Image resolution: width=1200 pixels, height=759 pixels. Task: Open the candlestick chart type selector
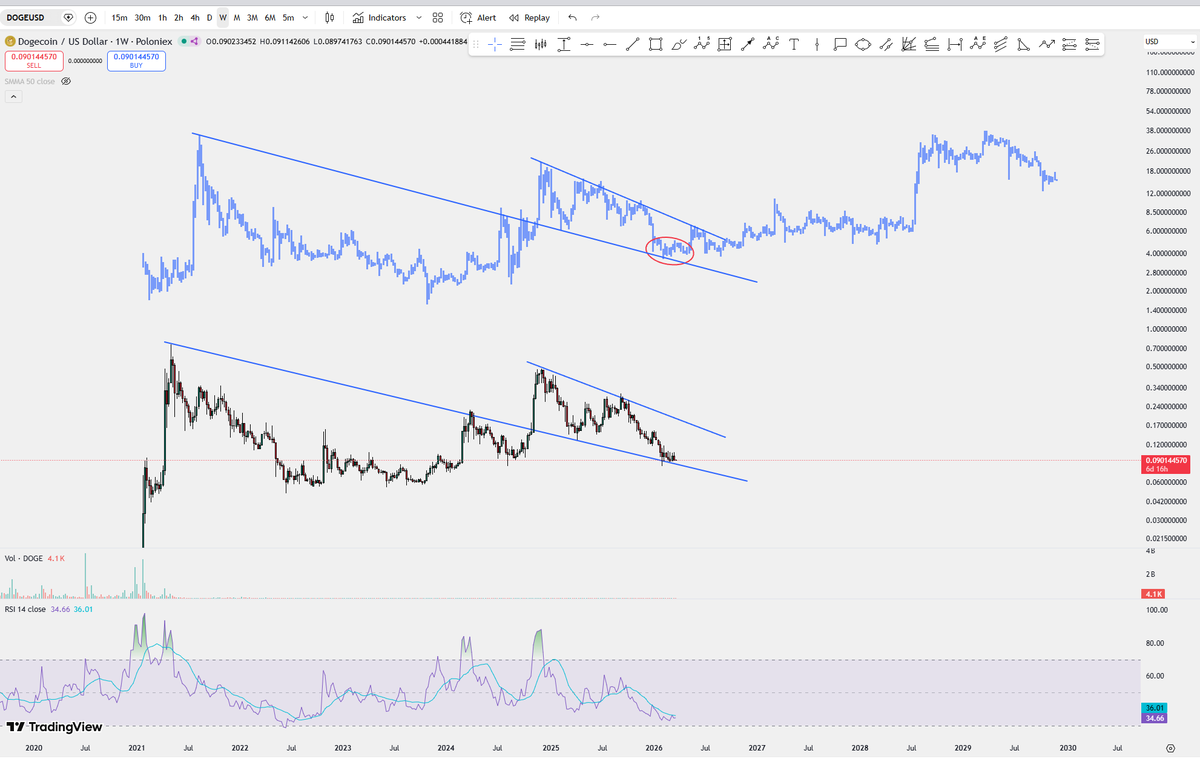pyautogui.click(x=330, y=17)
